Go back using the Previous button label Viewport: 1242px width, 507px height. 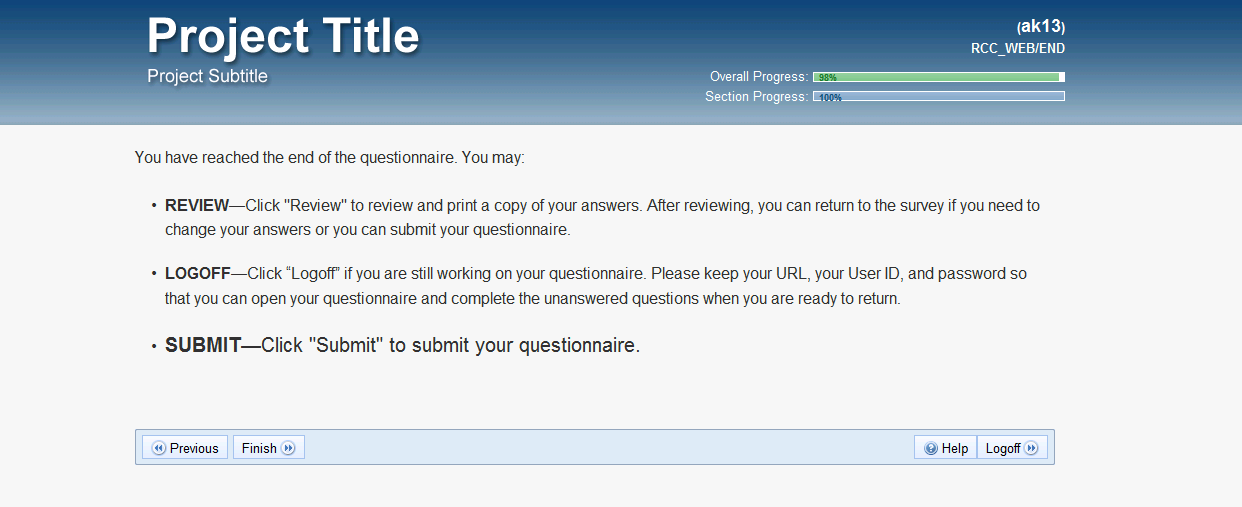(x=194, y=448)
